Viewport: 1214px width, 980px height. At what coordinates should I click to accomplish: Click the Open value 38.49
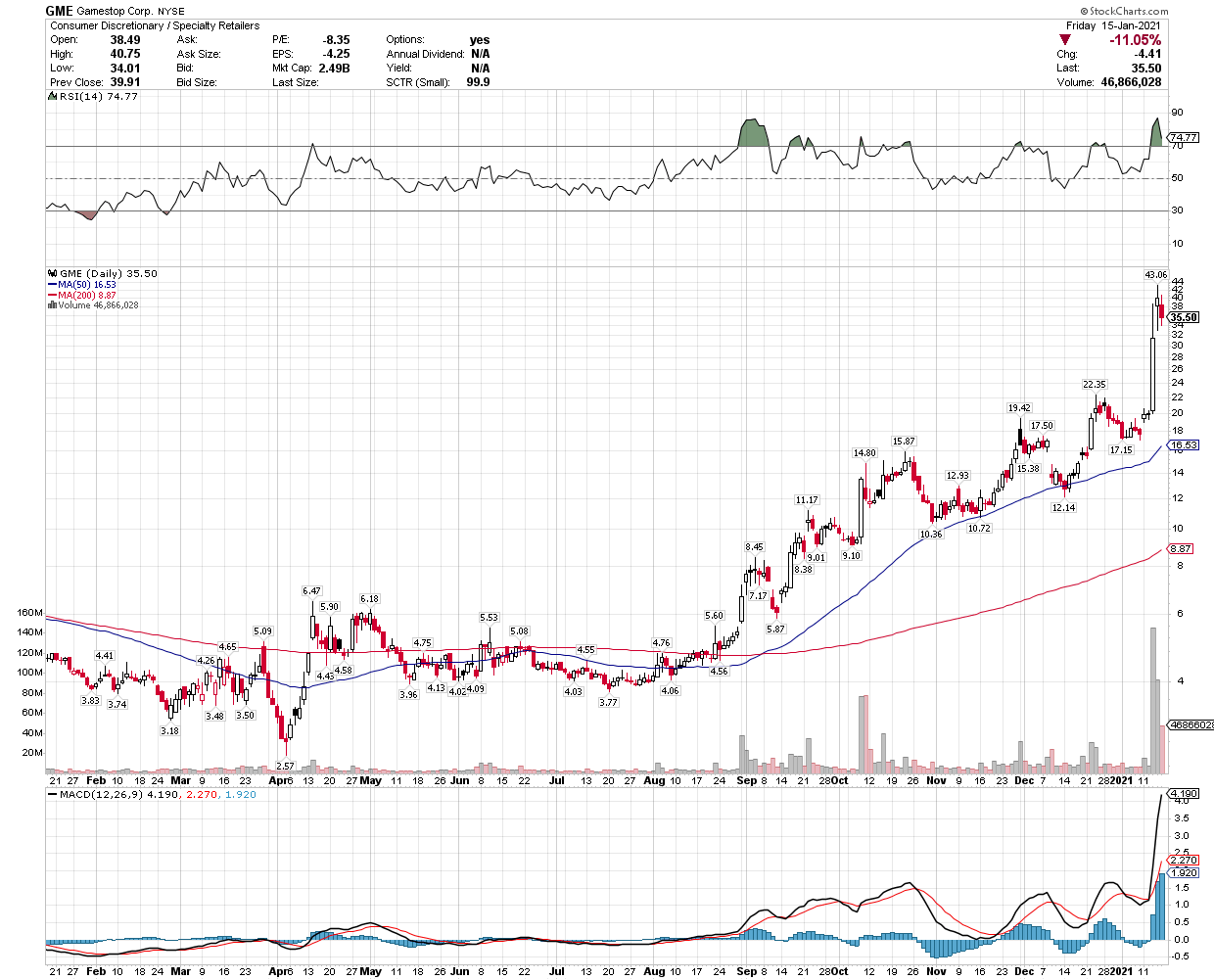tap(125, 40)
